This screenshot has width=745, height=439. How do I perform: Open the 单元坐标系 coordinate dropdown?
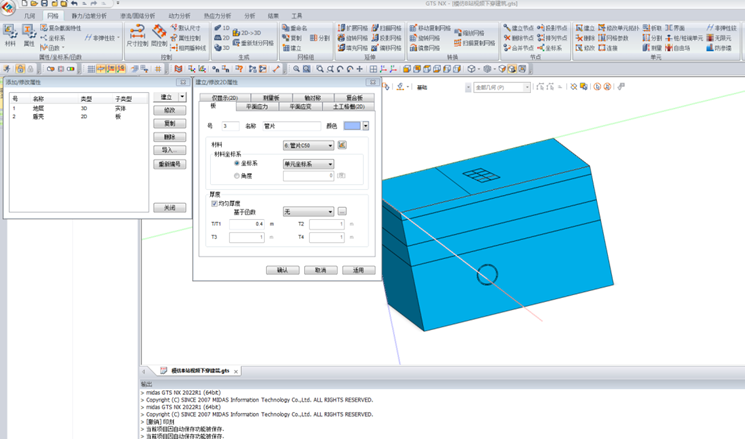(x=308, y=164)
